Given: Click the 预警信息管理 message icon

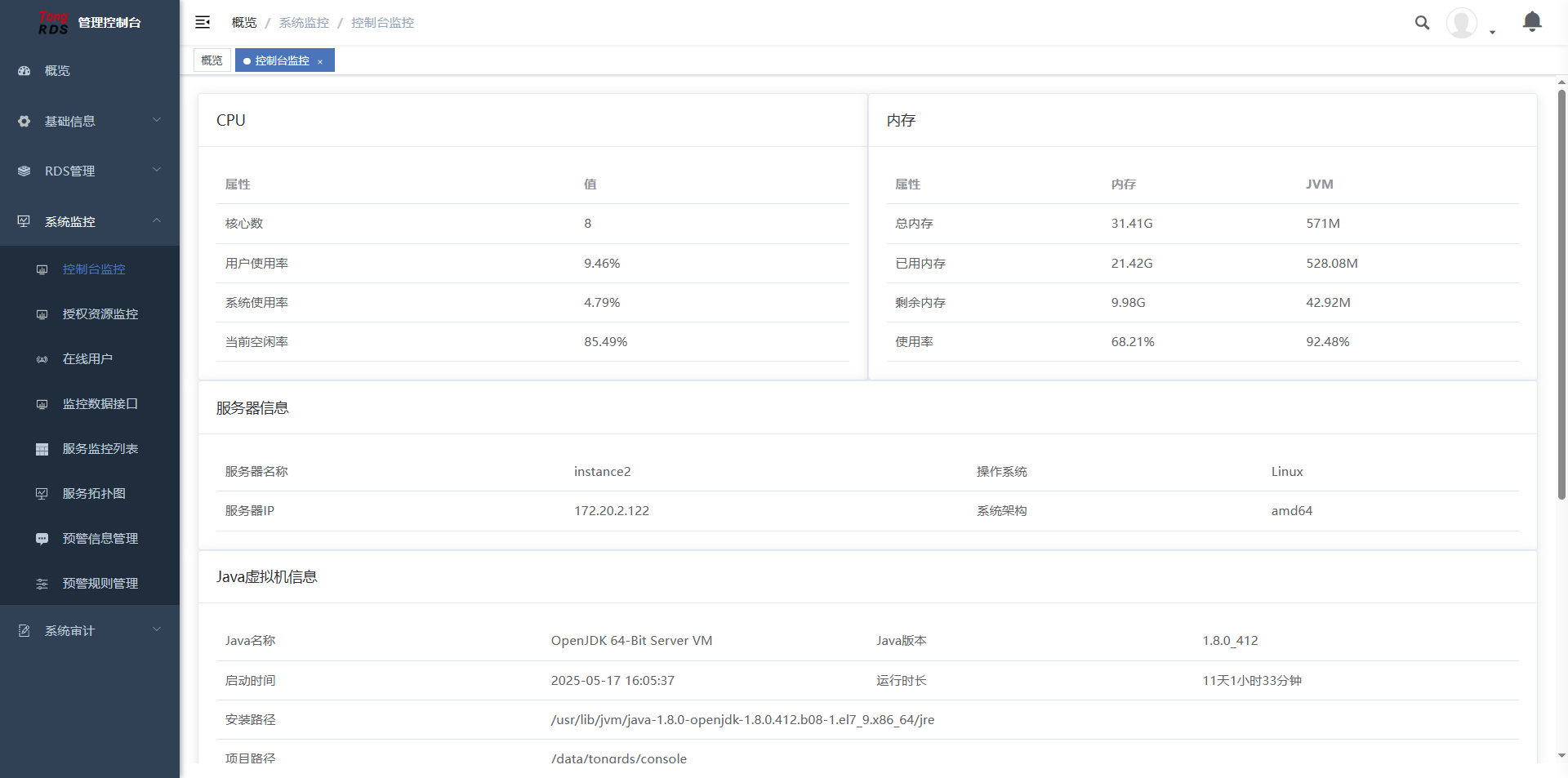Looking at the screenshot, I should (x=42, y=539).
